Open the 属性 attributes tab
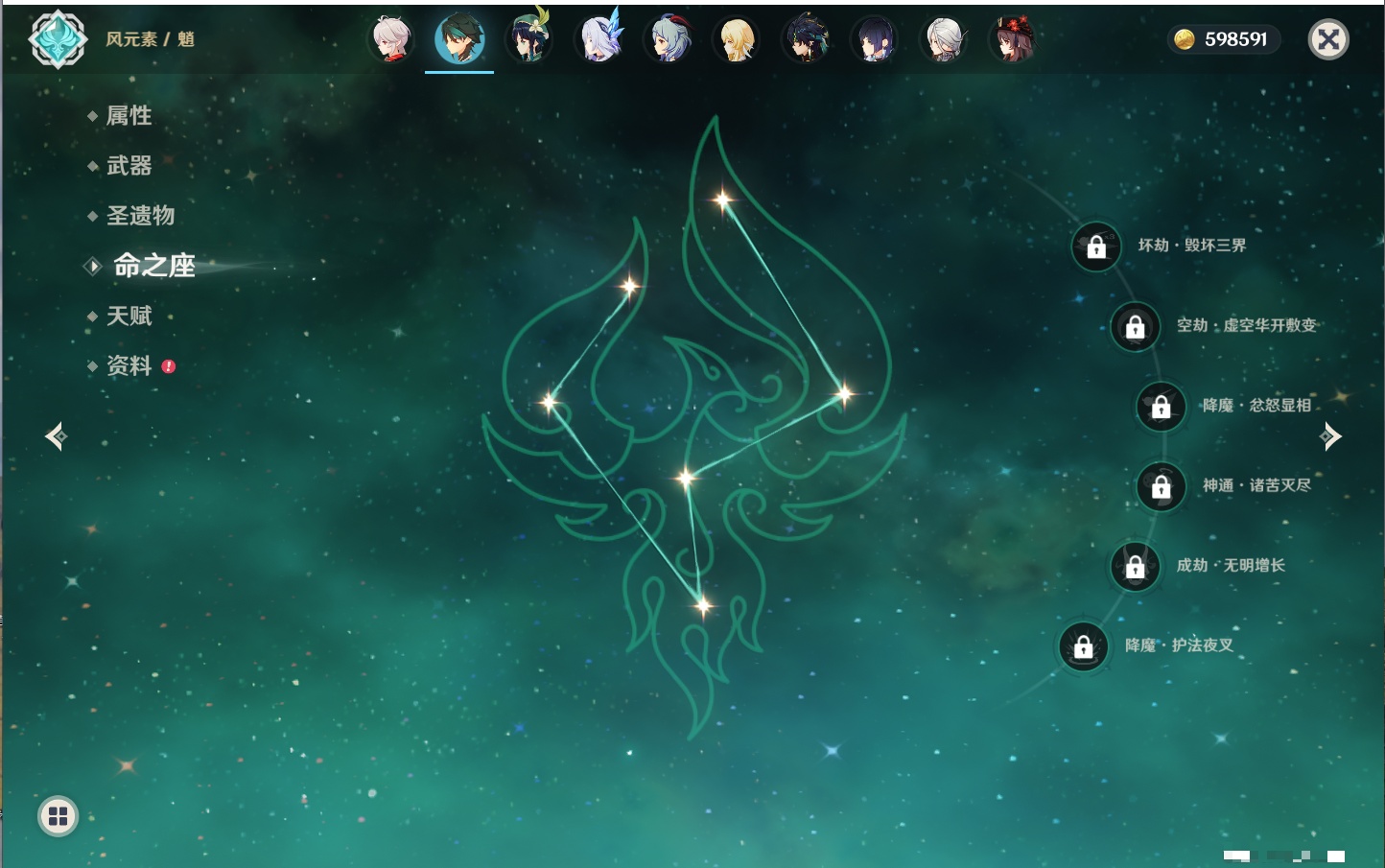This screenshot has height=868, width=1385. [x=129, y=116]
